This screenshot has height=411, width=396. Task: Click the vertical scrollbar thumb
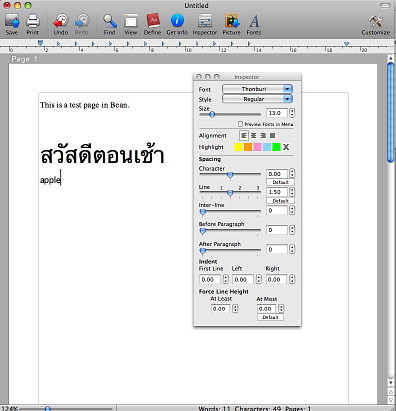point(391,112)
